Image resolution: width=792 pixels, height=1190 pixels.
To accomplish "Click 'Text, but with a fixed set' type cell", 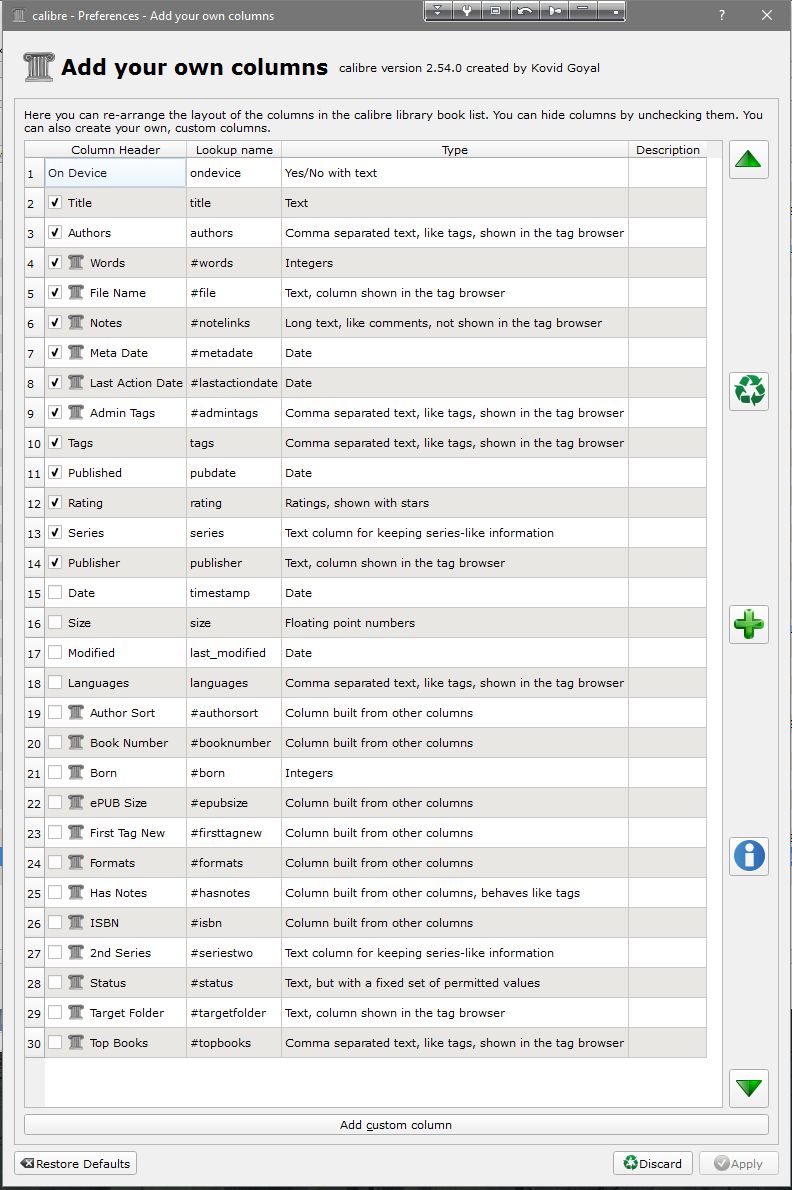I will tap(455, 983).
